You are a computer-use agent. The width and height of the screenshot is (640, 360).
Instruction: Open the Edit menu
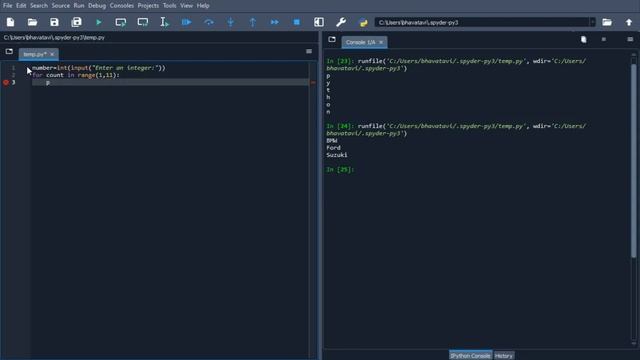pos(21,6)
